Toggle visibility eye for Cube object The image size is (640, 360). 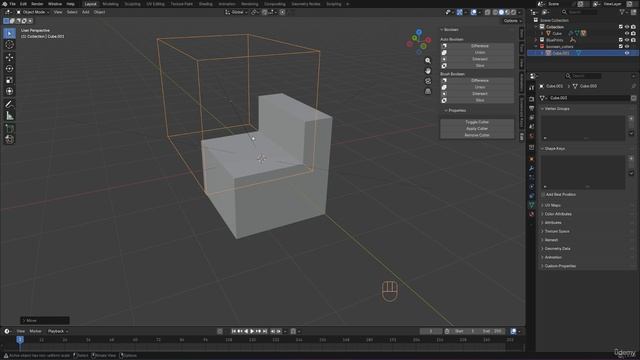627,33
